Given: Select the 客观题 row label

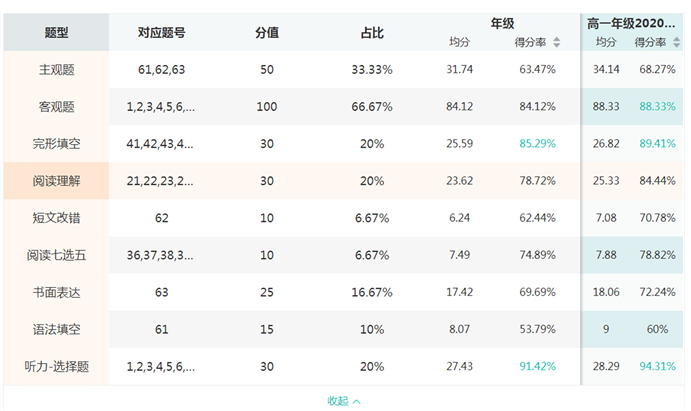Looking at the screenshot, I should pos(57,107).
